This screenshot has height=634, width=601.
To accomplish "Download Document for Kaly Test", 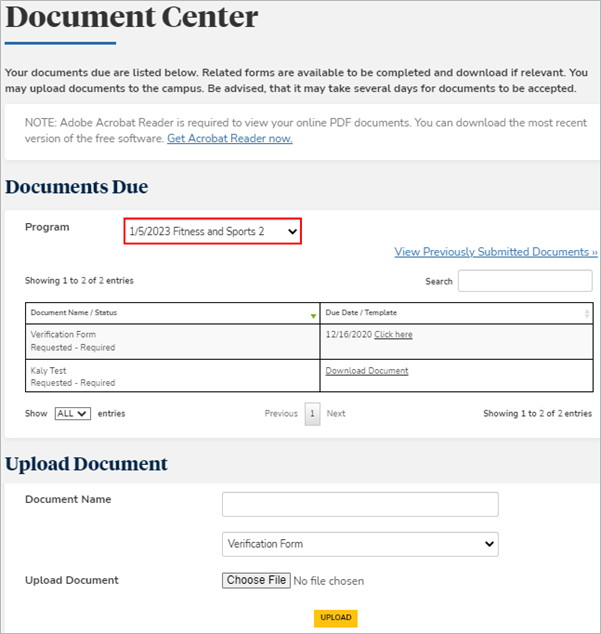I will (x=366, y=371).
